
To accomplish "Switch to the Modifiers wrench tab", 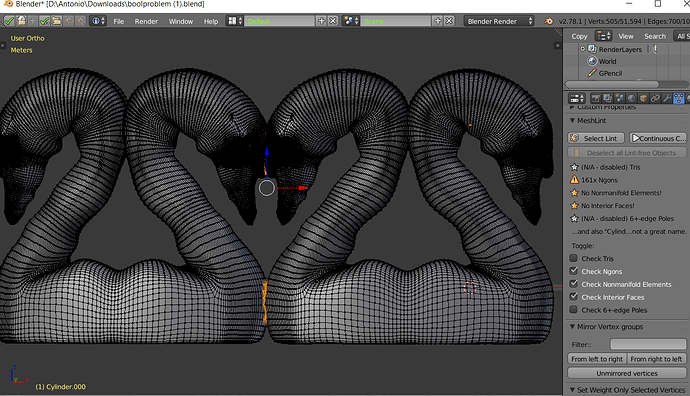I will (x=667, y=98).
